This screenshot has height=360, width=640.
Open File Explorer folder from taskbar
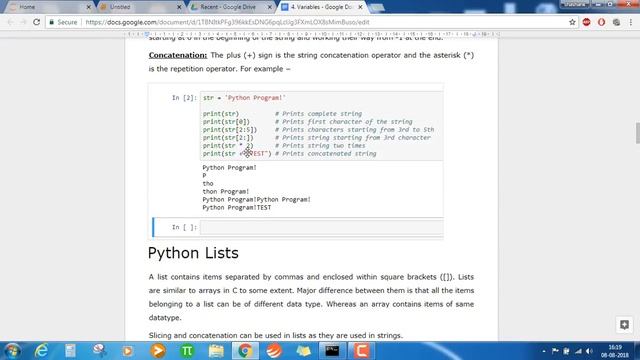(216, 351)
